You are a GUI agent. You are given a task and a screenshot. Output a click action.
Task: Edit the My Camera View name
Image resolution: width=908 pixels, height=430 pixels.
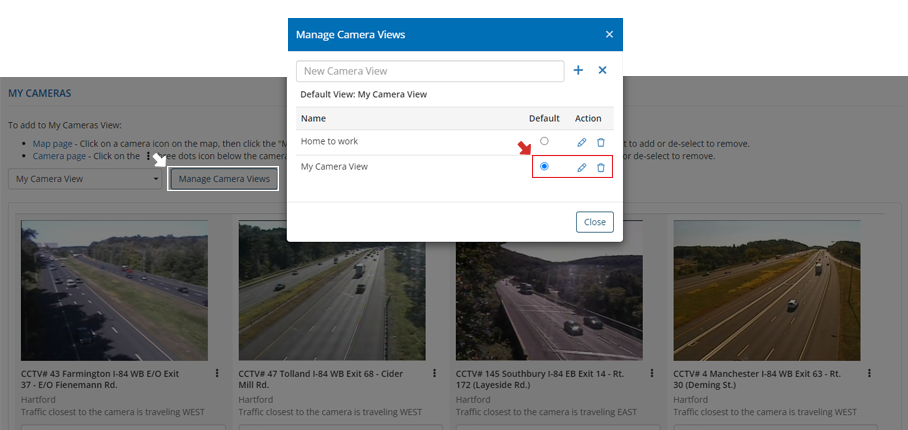(582, 167)
